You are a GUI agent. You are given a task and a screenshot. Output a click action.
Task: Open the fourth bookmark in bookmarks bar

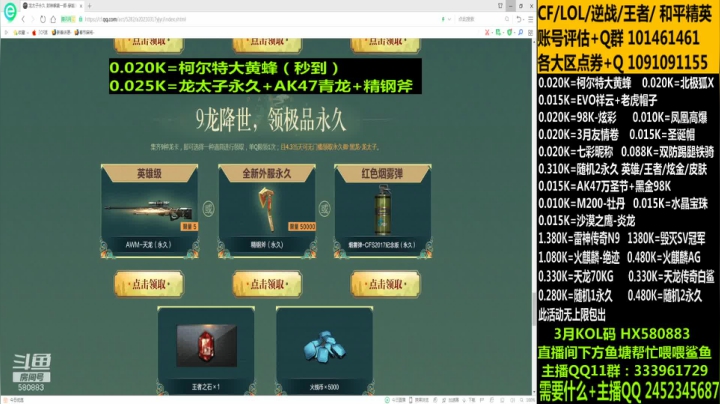84,33
